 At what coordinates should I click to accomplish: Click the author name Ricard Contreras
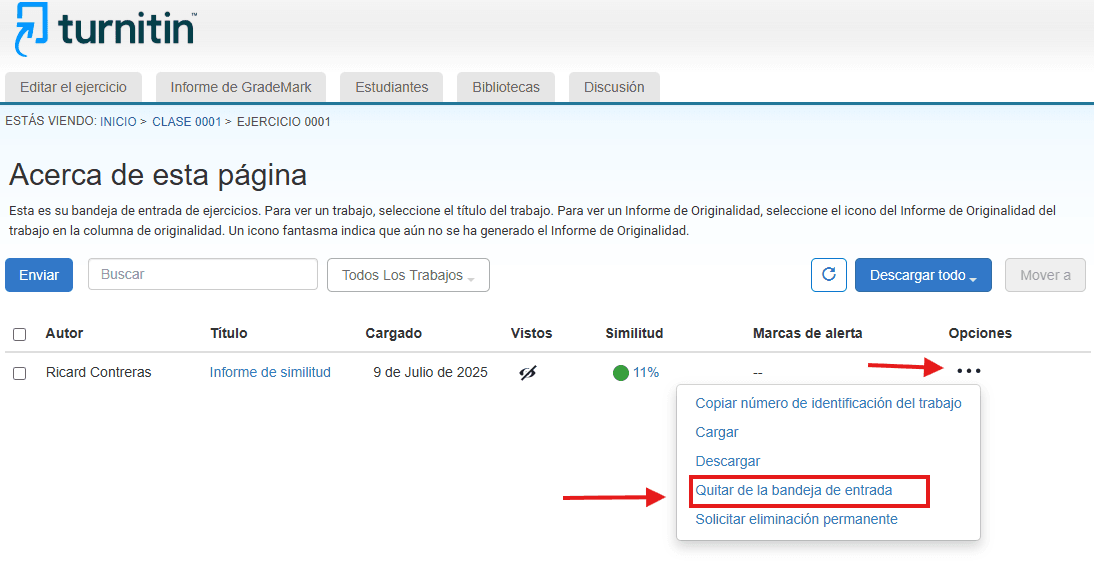coord(98,373)
